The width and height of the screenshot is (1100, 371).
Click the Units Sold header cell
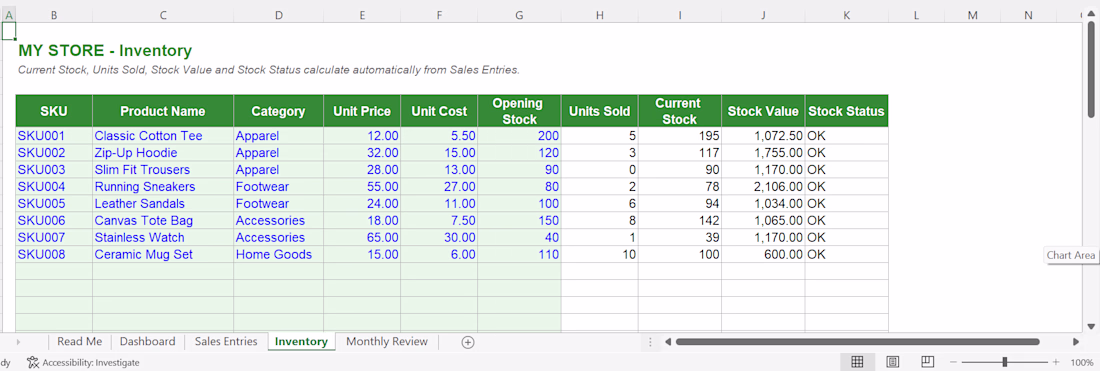(600, 111)
